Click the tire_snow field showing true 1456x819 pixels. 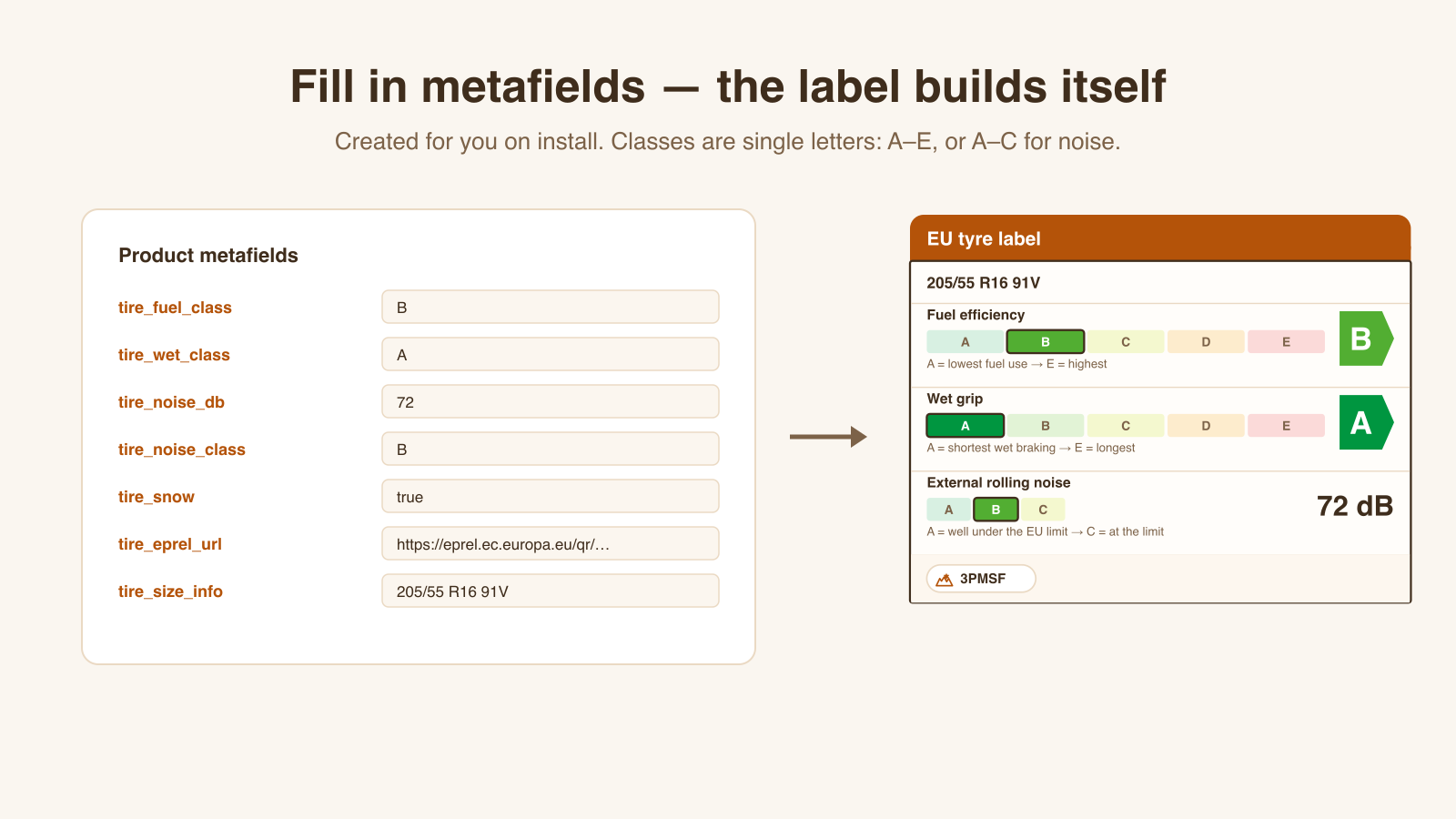click(x=551, y=497)
